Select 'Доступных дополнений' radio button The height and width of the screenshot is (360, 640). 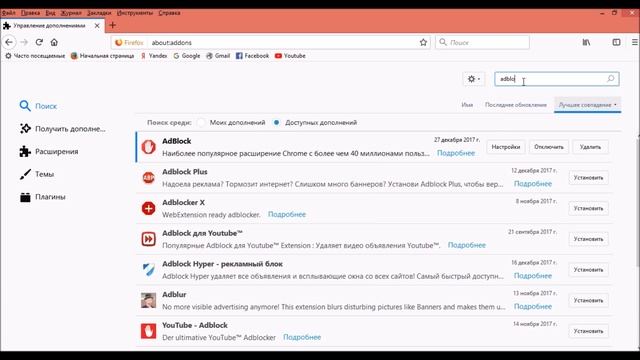click(276, 122)
